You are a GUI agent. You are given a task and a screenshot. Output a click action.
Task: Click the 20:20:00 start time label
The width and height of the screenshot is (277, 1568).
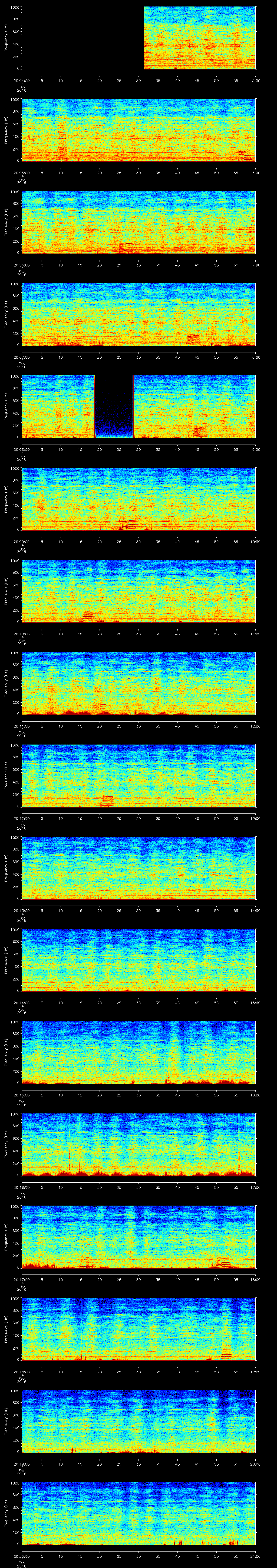22,1556
